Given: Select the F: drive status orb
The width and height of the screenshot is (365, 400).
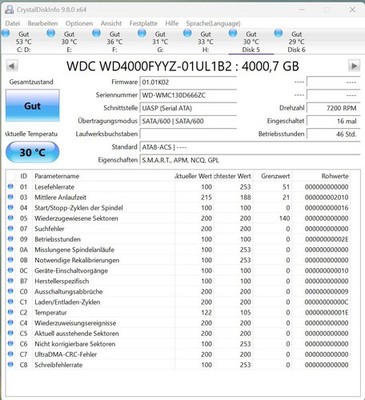Looking at the screenshot, I should coord(97,33).
